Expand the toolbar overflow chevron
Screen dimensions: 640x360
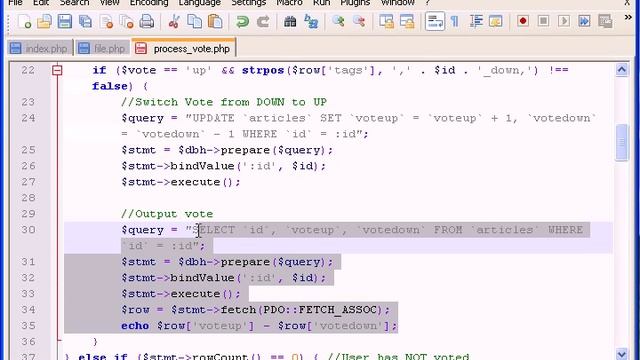[628, 17]
